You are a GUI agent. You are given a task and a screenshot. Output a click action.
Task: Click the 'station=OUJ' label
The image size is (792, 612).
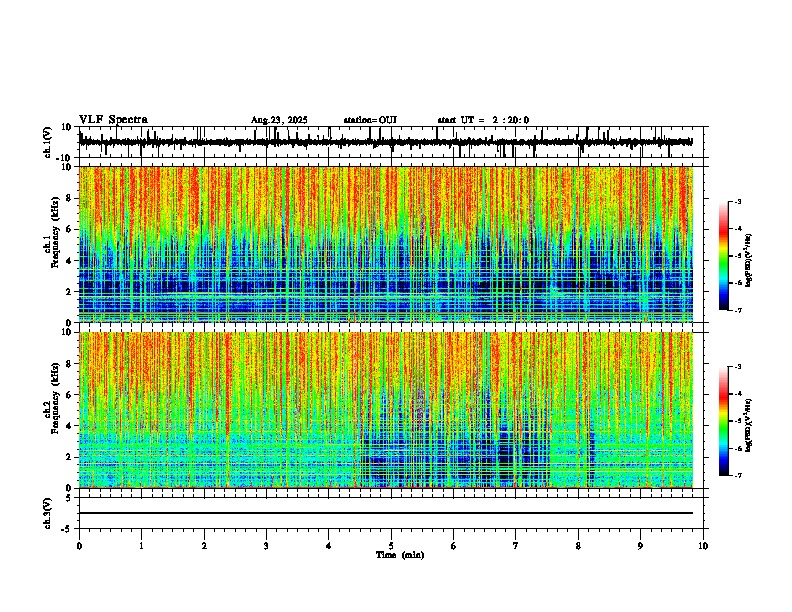pos(370,120)
